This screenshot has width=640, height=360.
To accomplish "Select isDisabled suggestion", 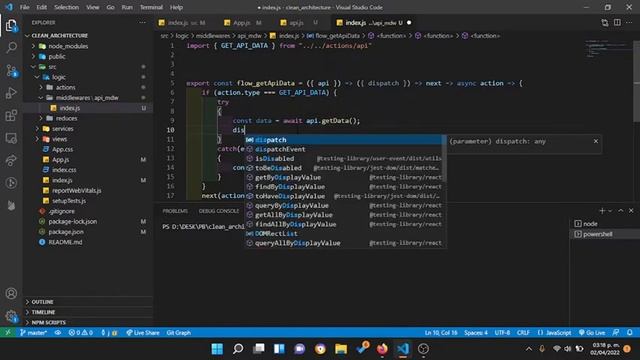I will click(x=343, y=158).
